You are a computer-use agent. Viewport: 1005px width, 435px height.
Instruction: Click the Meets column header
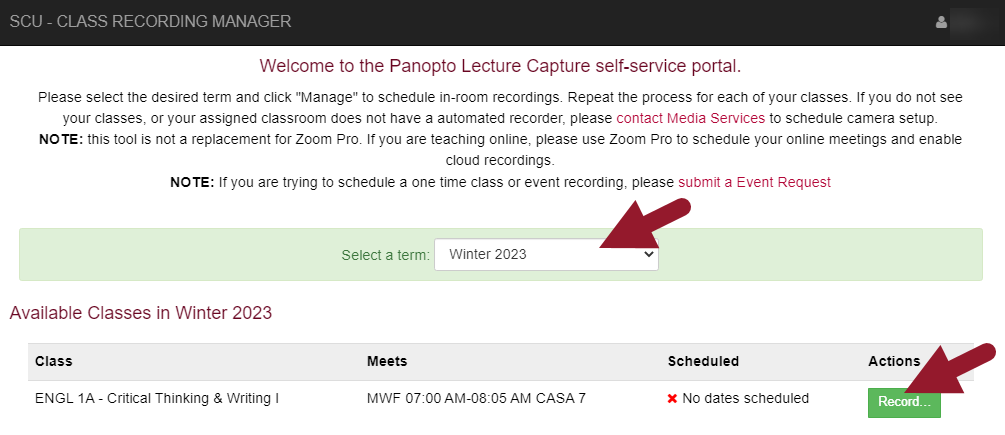387,361
